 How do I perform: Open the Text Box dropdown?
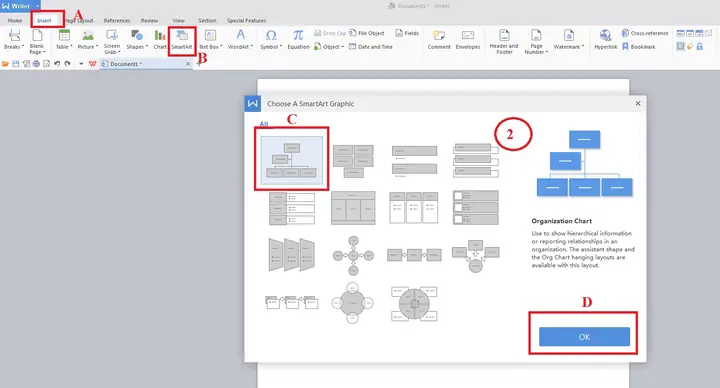tap(210, 39)
